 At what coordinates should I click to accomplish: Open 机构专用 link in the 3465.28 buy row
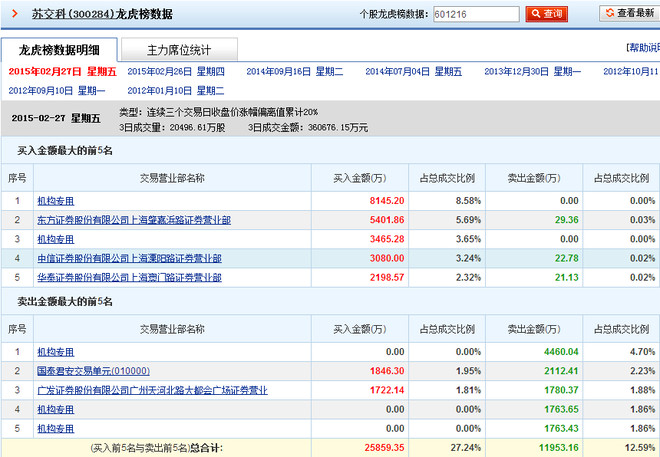coord(56,239)
